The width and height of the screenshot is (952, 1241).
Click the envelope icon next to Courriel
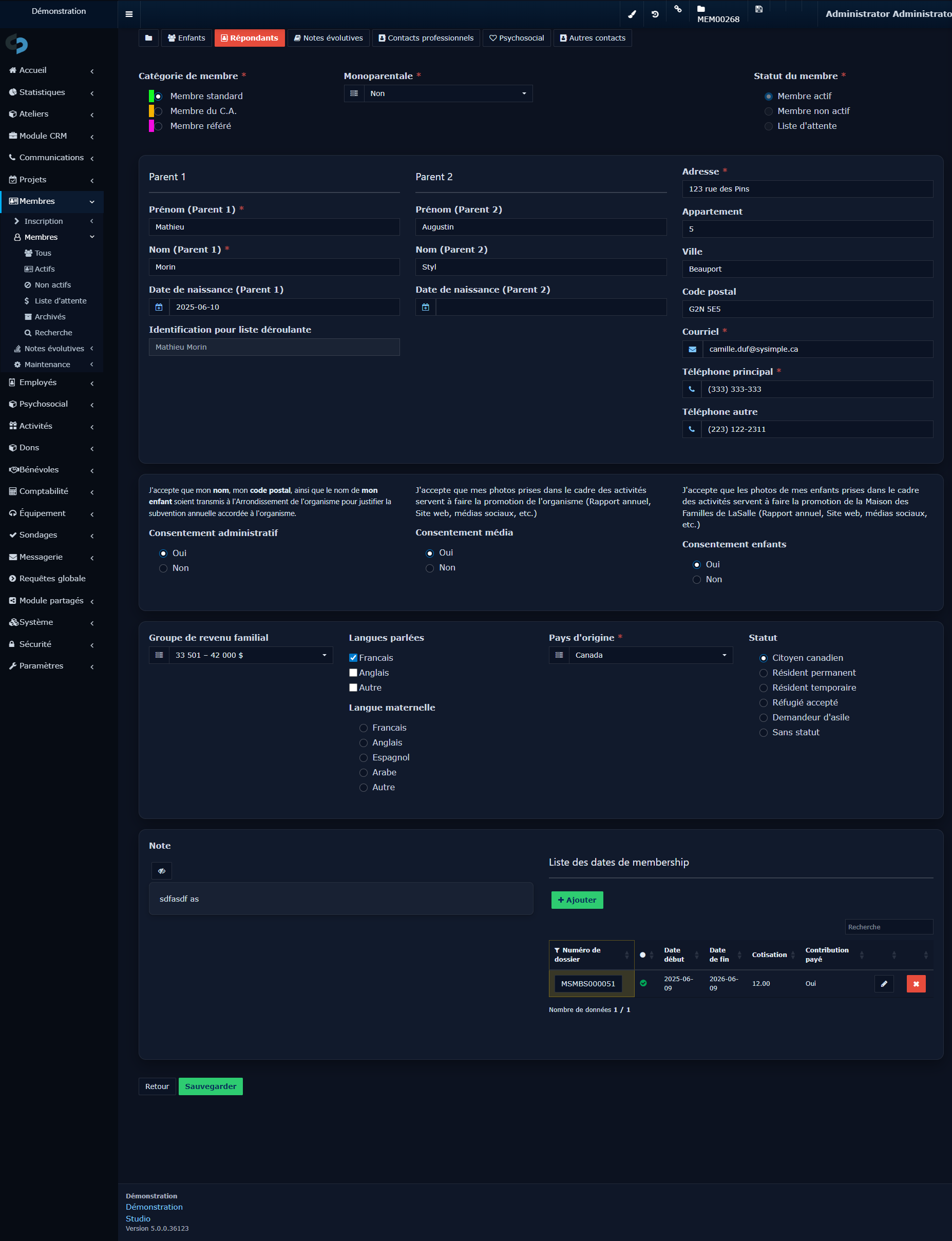693,349
